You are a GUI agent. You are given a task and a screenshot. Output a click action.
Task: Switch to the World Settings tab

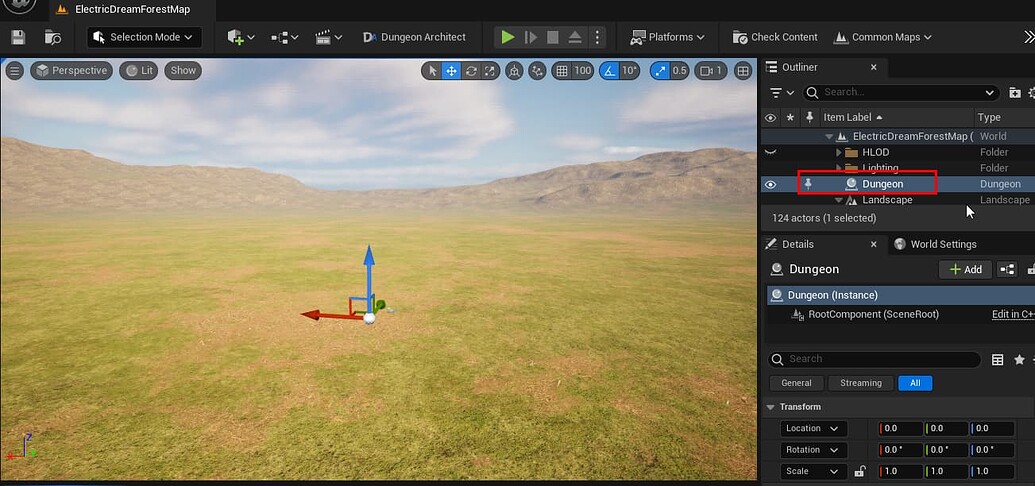935,244
